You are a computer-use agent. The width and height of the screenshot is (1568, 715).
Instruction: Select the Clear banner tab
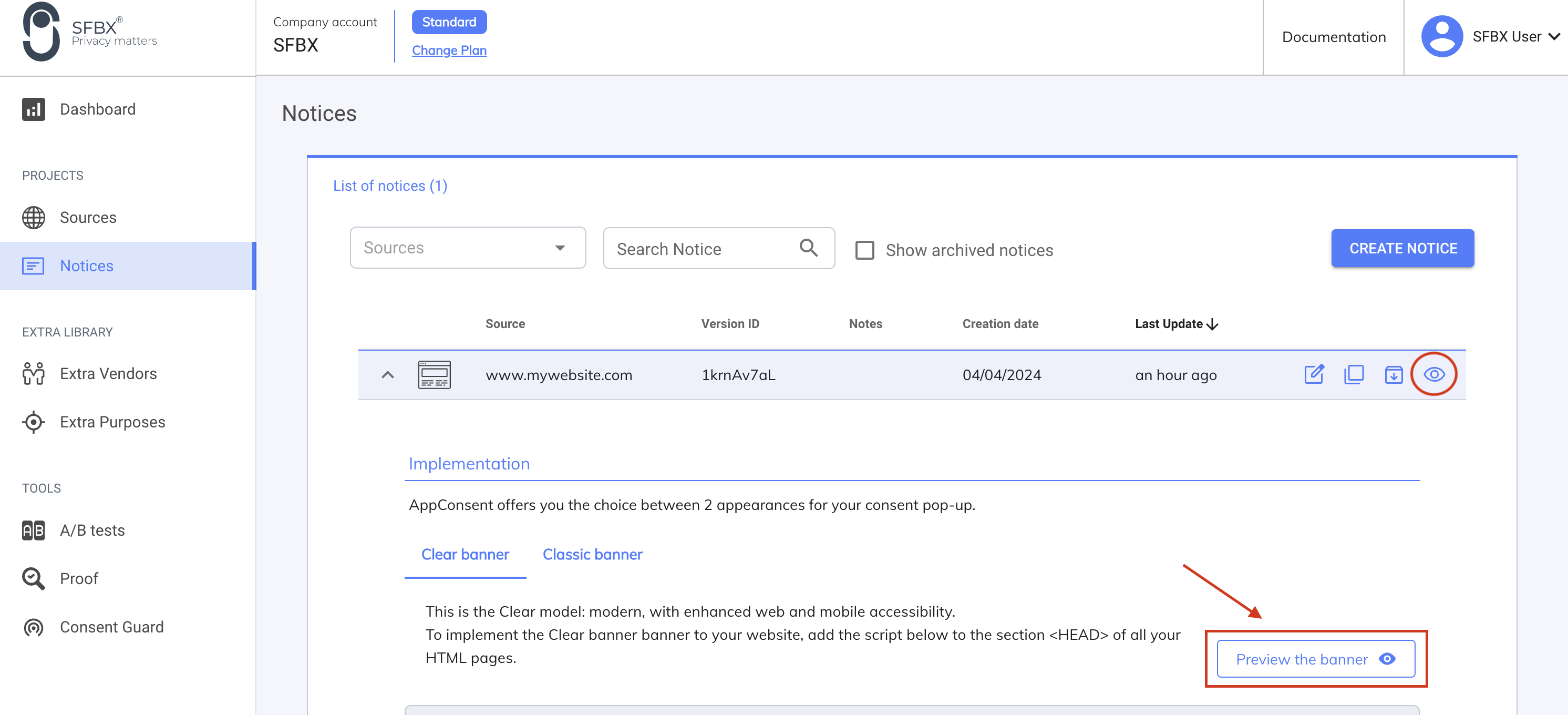(x=465, y=554)
